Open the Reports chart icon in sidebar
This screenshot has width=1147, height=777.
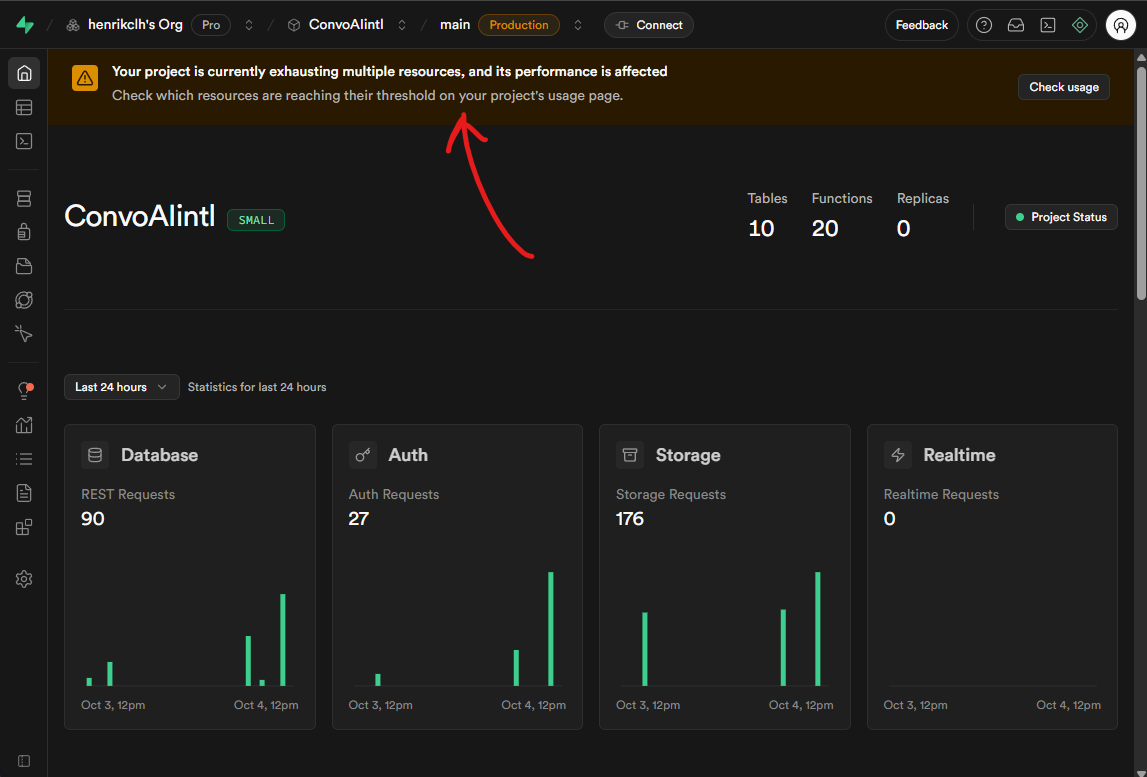coord(24,425)
